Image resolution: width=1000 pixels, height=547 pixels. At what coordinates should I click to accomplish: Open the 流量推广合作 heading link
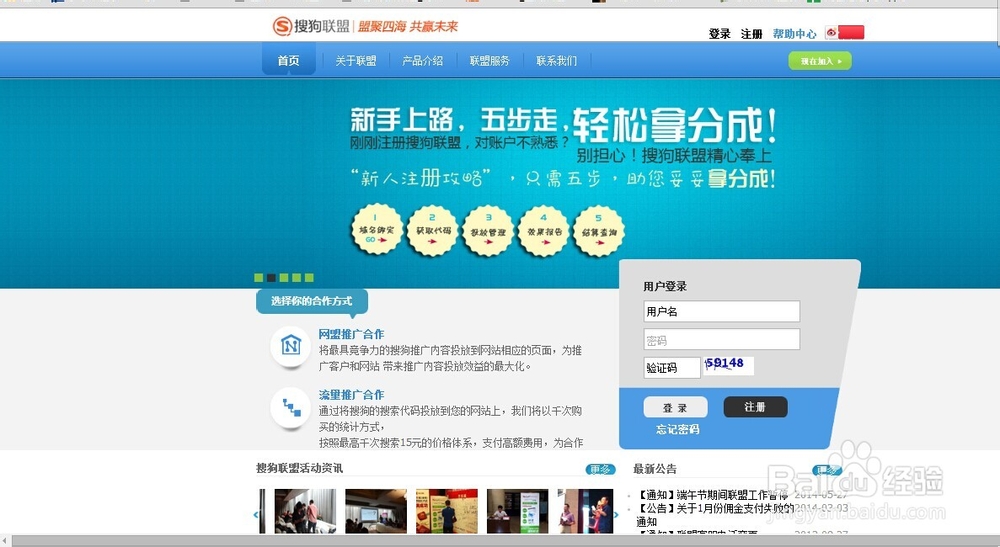pos(351,395)
